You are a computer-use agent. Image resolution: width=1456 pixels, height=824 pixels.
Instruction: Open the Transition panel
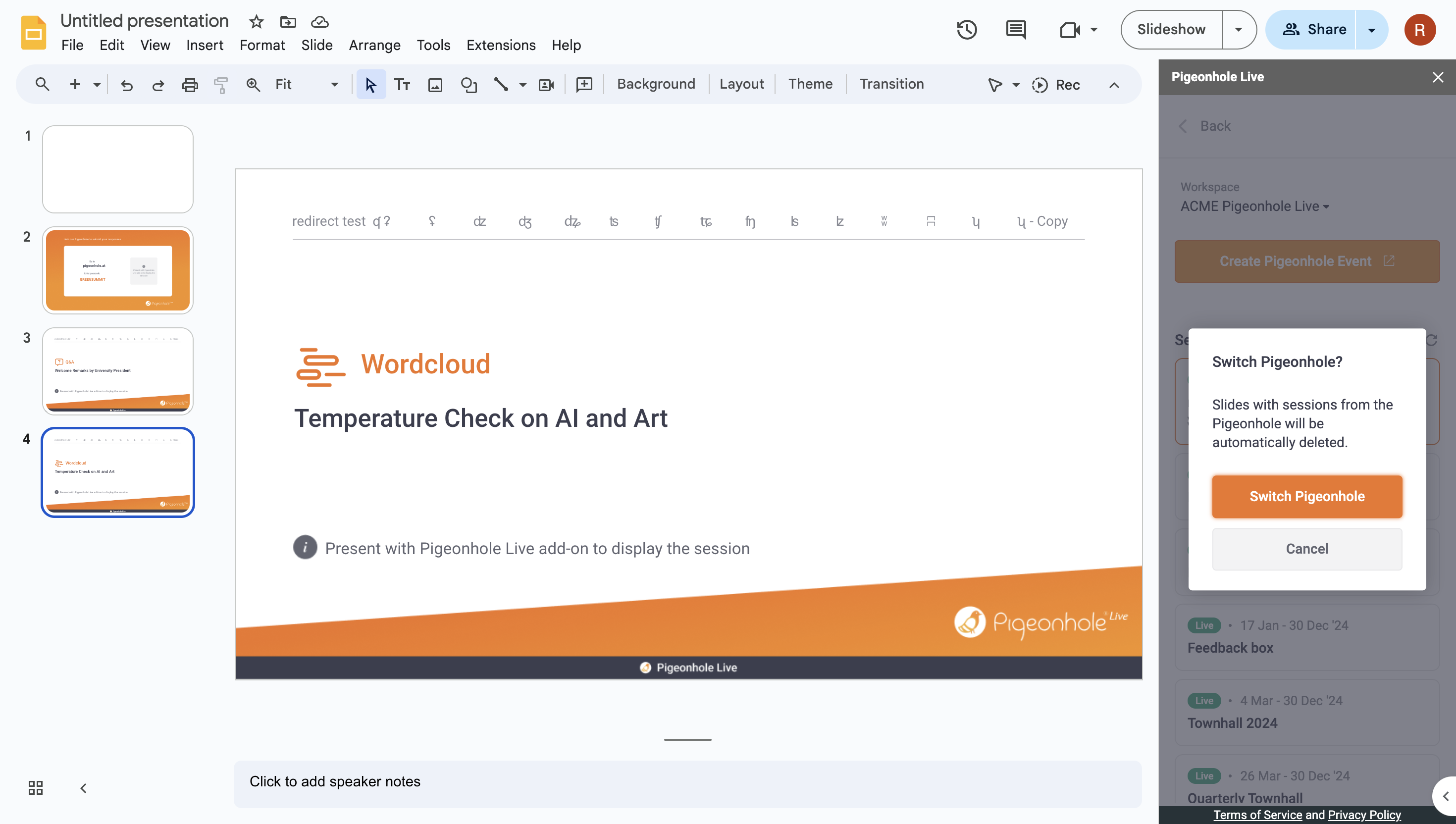[891, 84]
